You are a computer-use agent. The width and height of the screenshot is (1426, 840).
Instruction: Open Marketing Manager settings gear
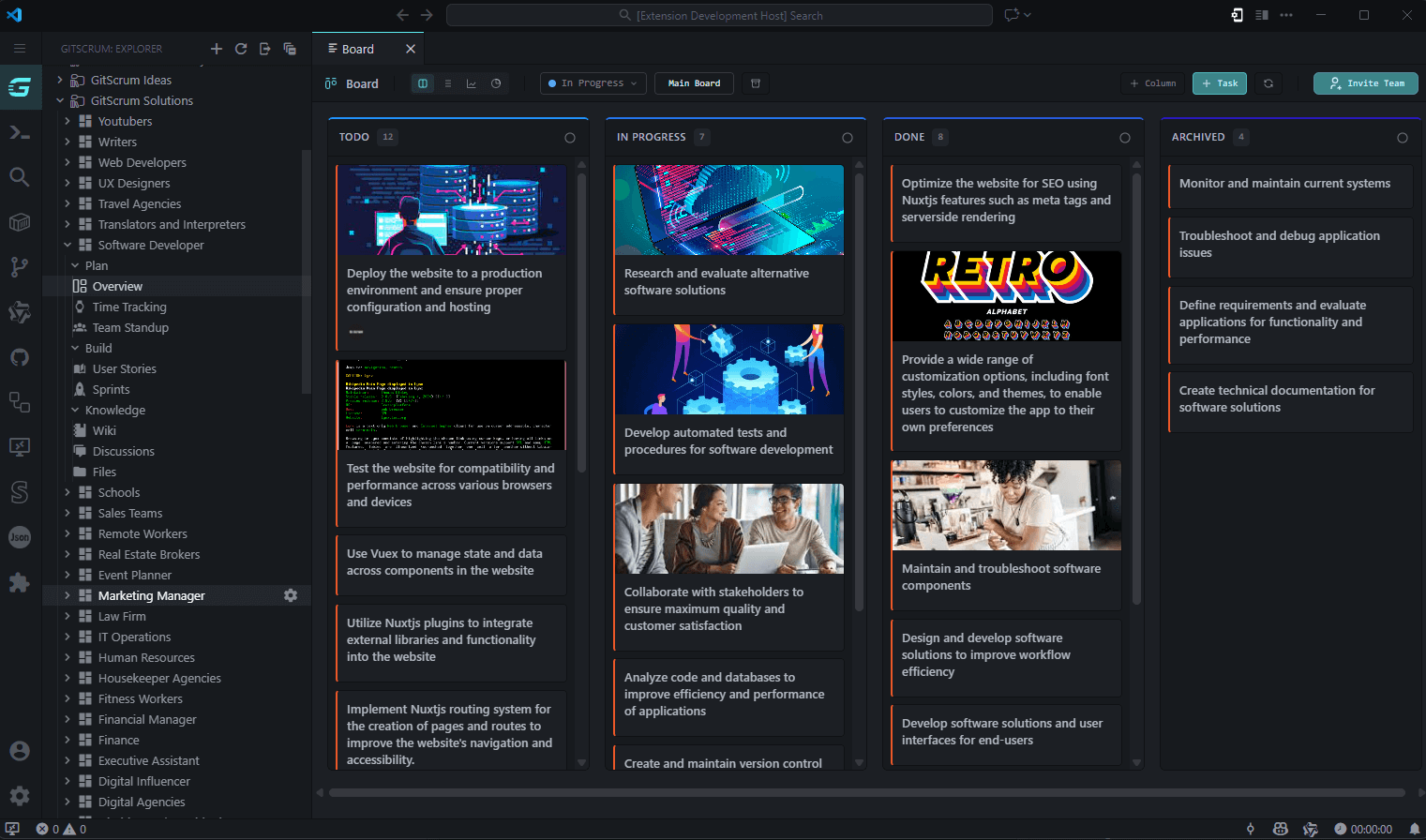point(291,595)
